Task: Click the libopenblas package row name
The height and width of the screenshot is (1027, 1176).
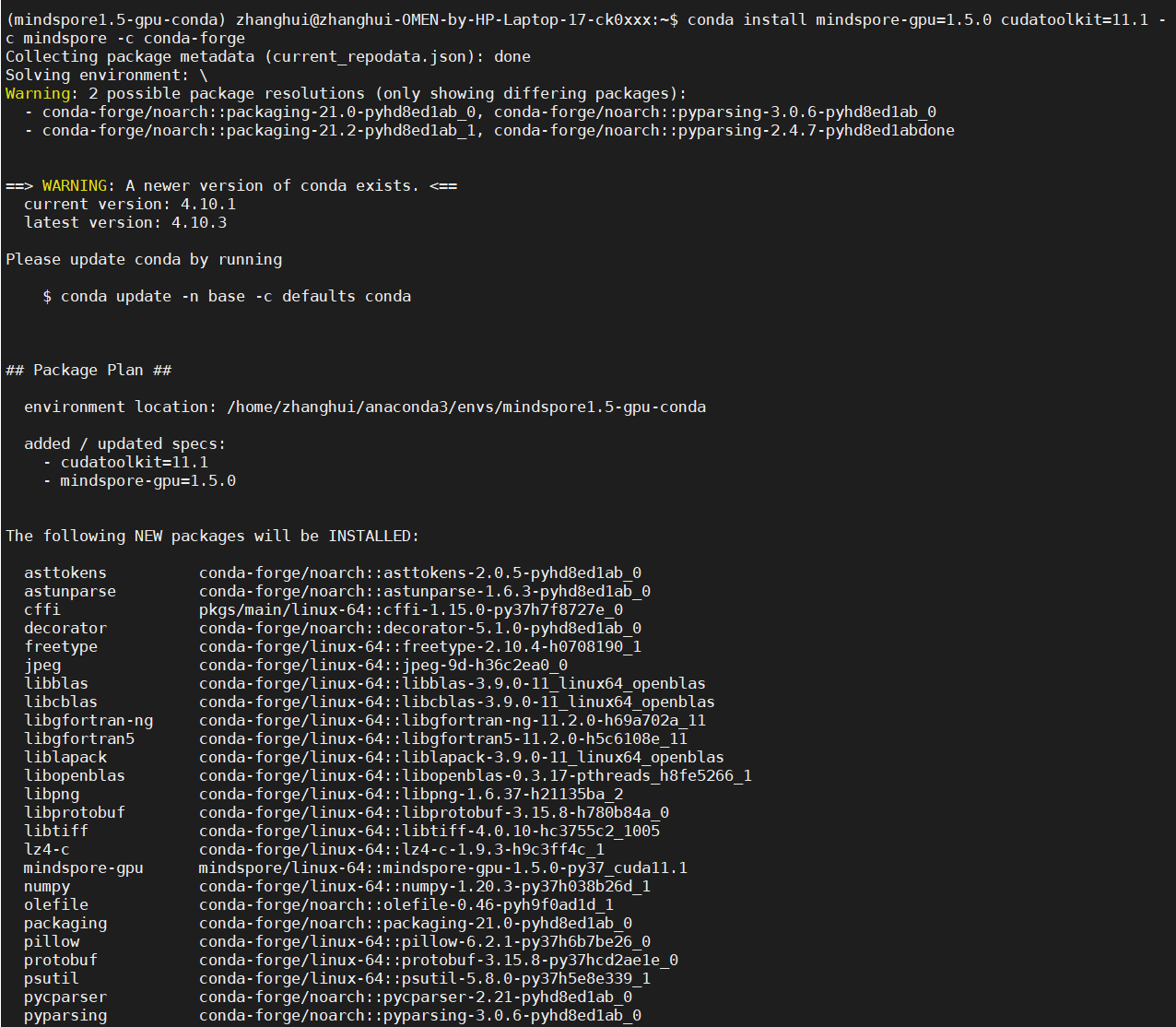Action: (x=75, y=775)
